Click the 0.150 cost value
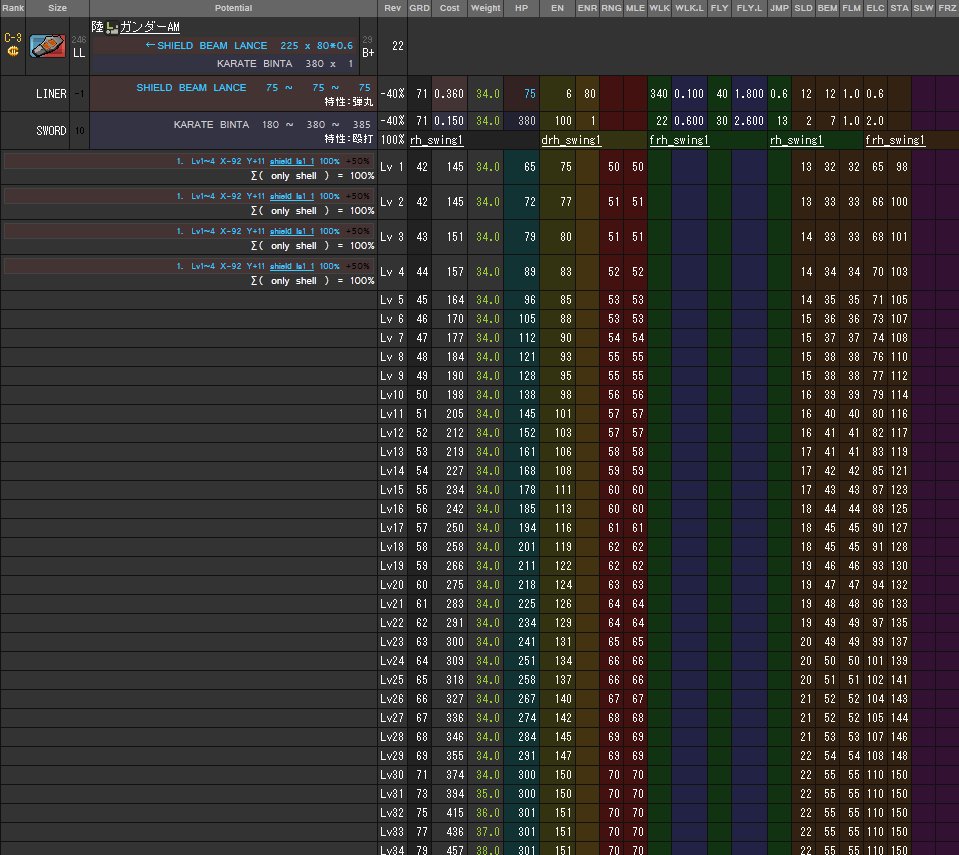The image size is (959, 855). (x=449, y=121)
